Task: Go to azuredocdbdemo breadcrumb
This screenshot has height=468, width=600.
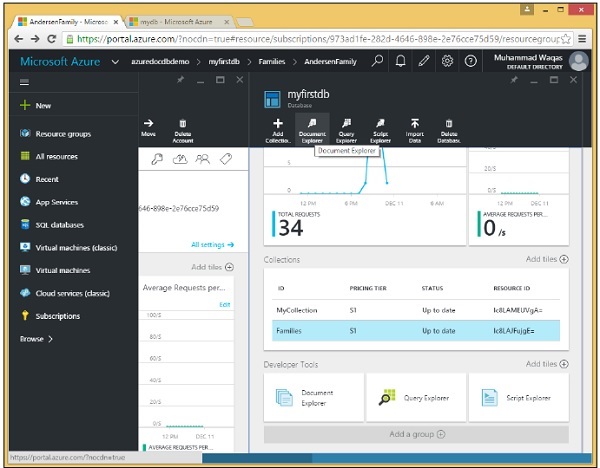Action: click(x=160, y=62)
